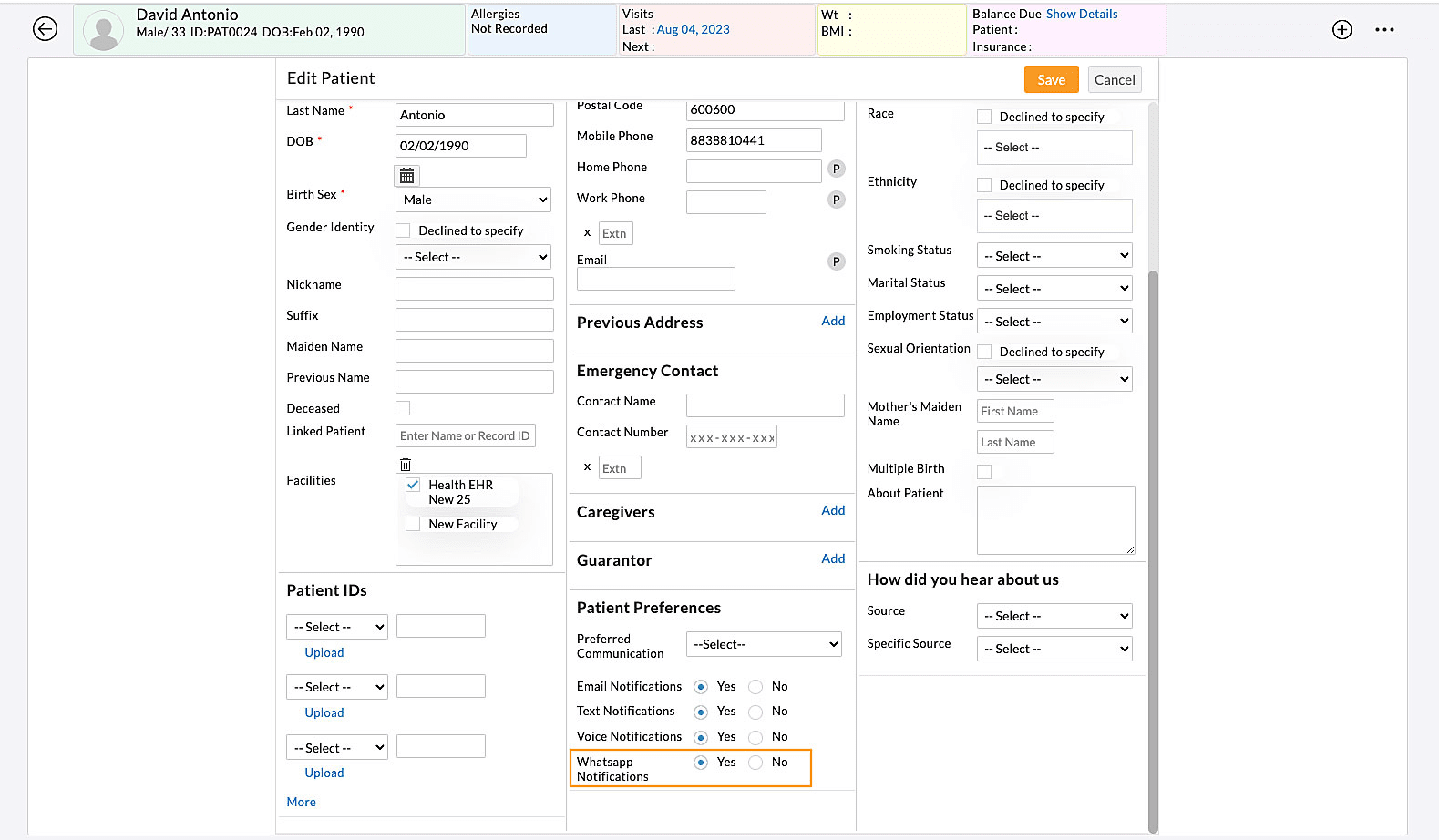
Task: Click the P icon beside Email
Action: [836, 261]
